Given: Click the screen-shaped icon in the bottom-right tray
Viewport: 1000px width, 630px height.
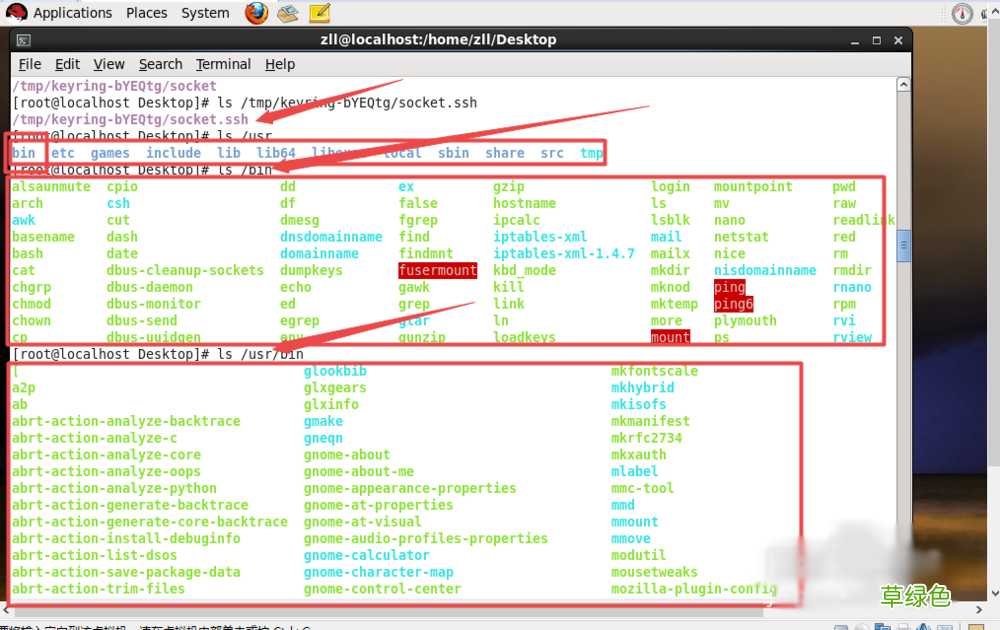Looking at the screenshot, I should pyautogui.click(x=945, y=626).
